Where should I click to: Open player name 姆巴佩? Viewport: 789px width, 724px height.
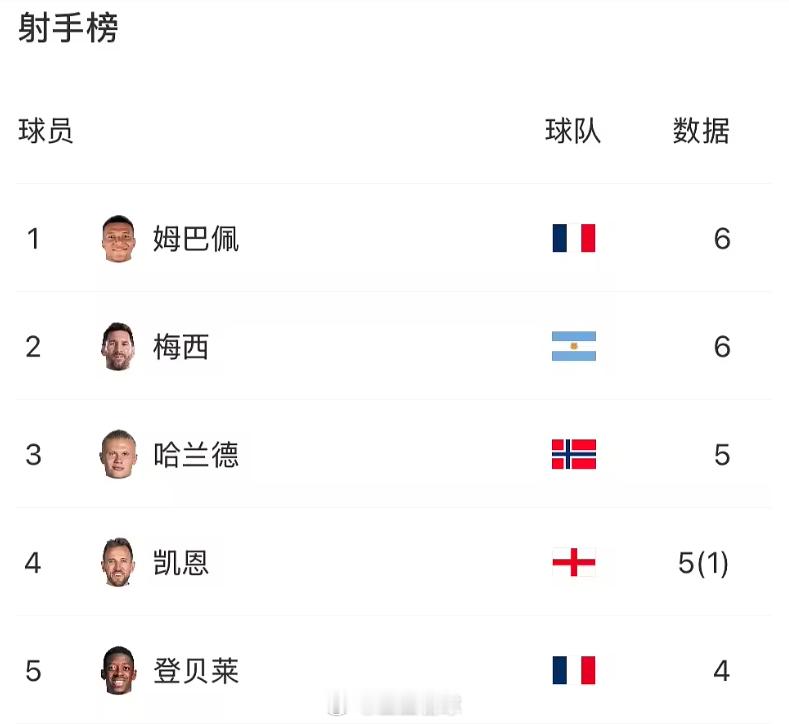click(196, 238)
